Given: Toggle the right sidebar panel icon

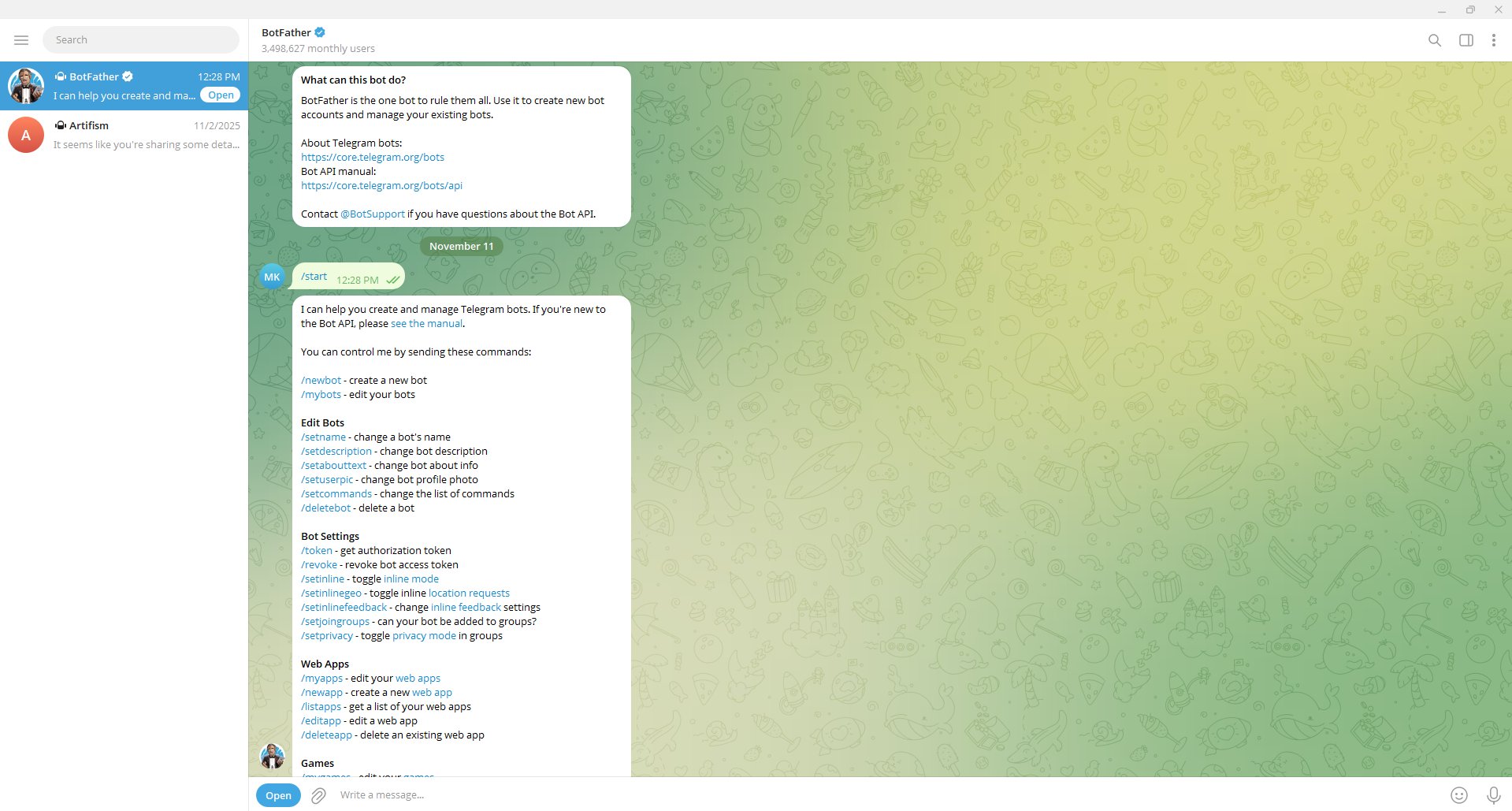Looking at the screenshot, I should tap(1466, 40).
